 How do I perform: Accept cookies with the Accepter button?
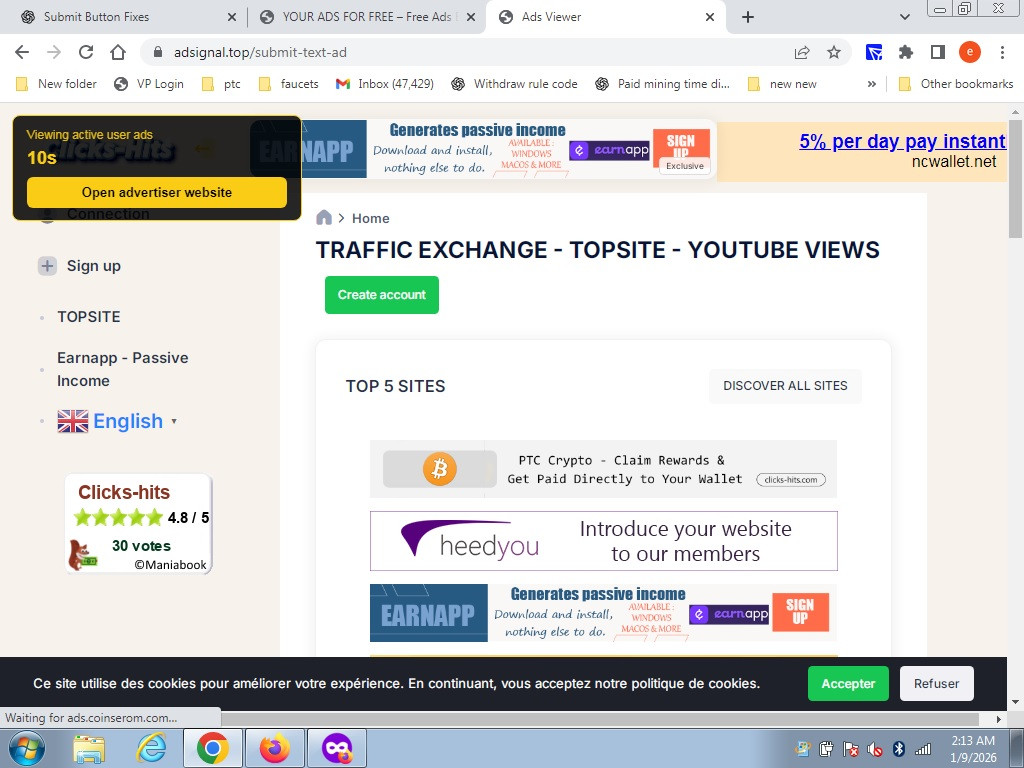click(848, 684)
